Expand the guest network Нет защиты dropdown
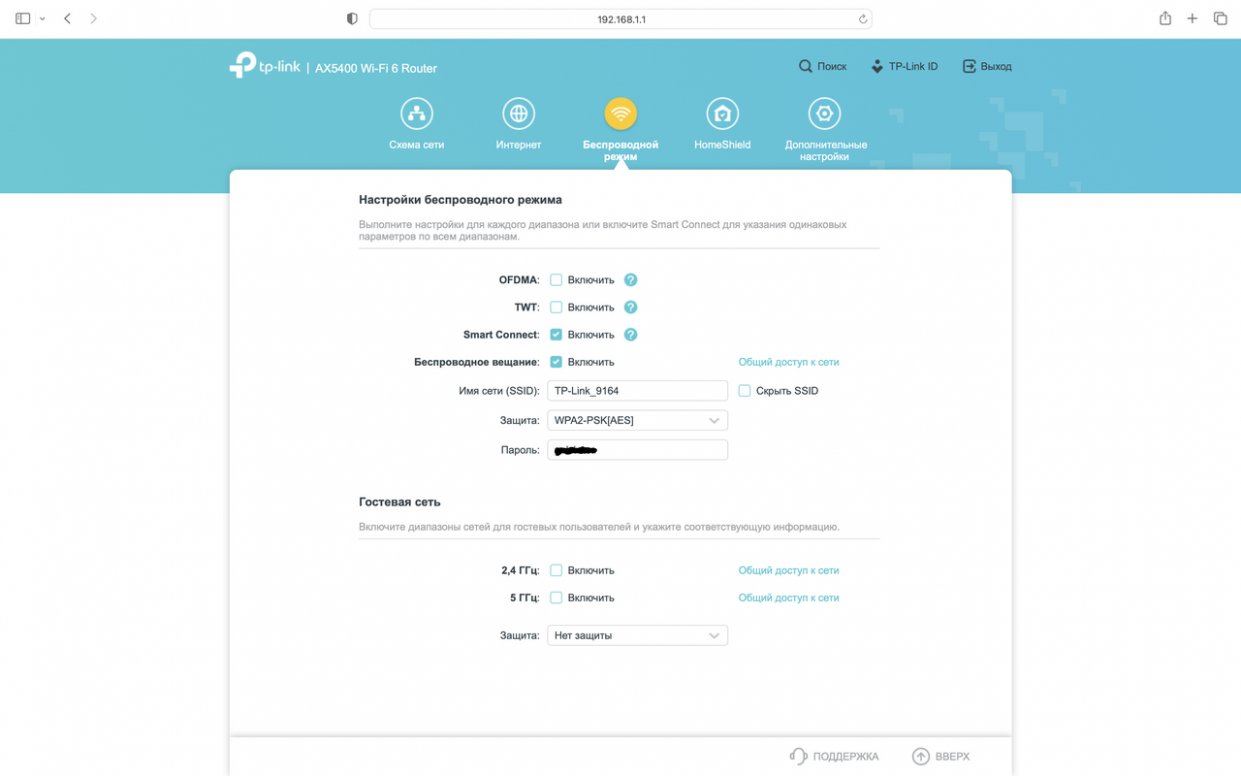 tap(637, 636)
